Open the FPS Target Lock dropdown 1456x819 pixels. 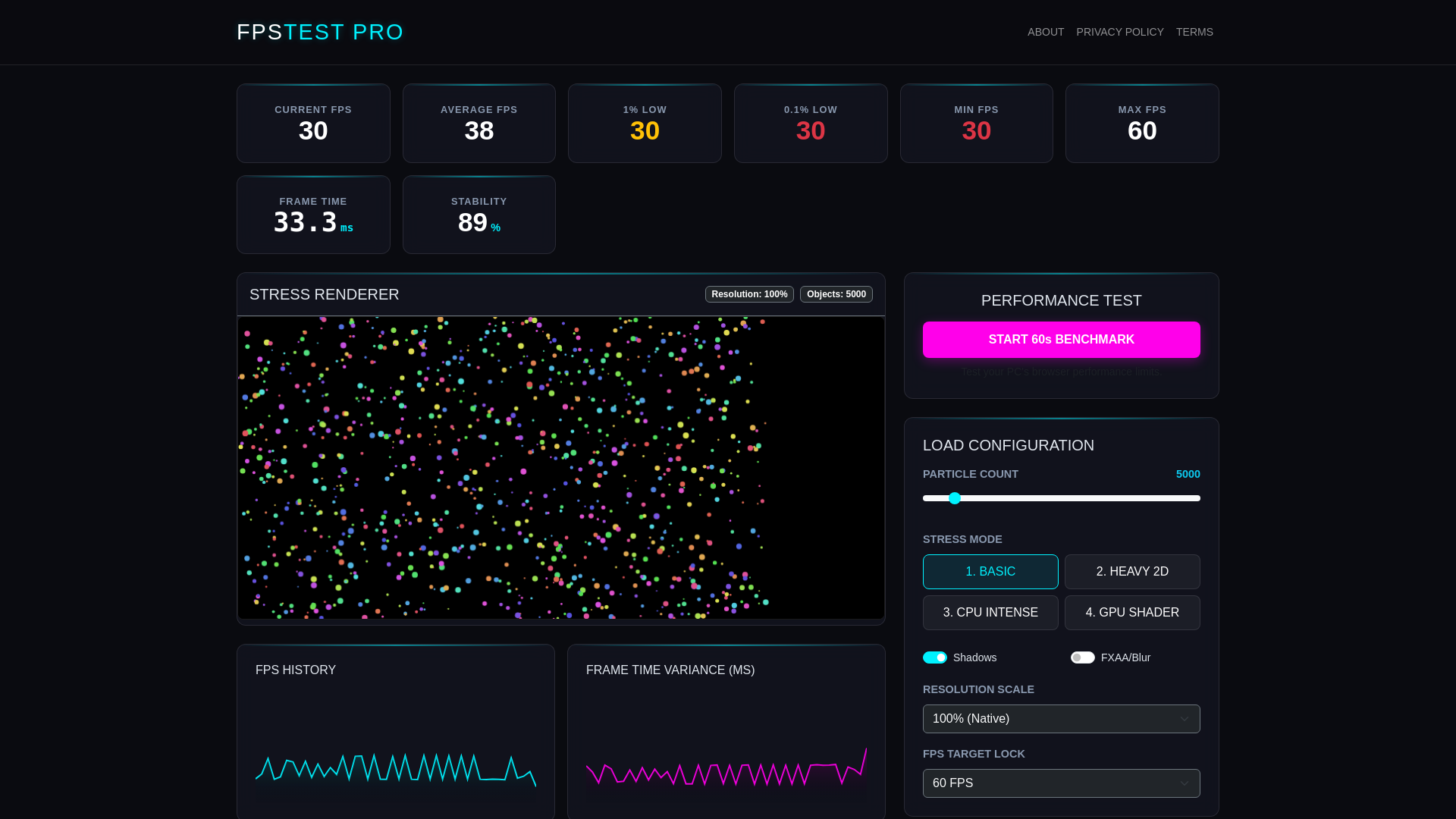[x=1062, y=783]
